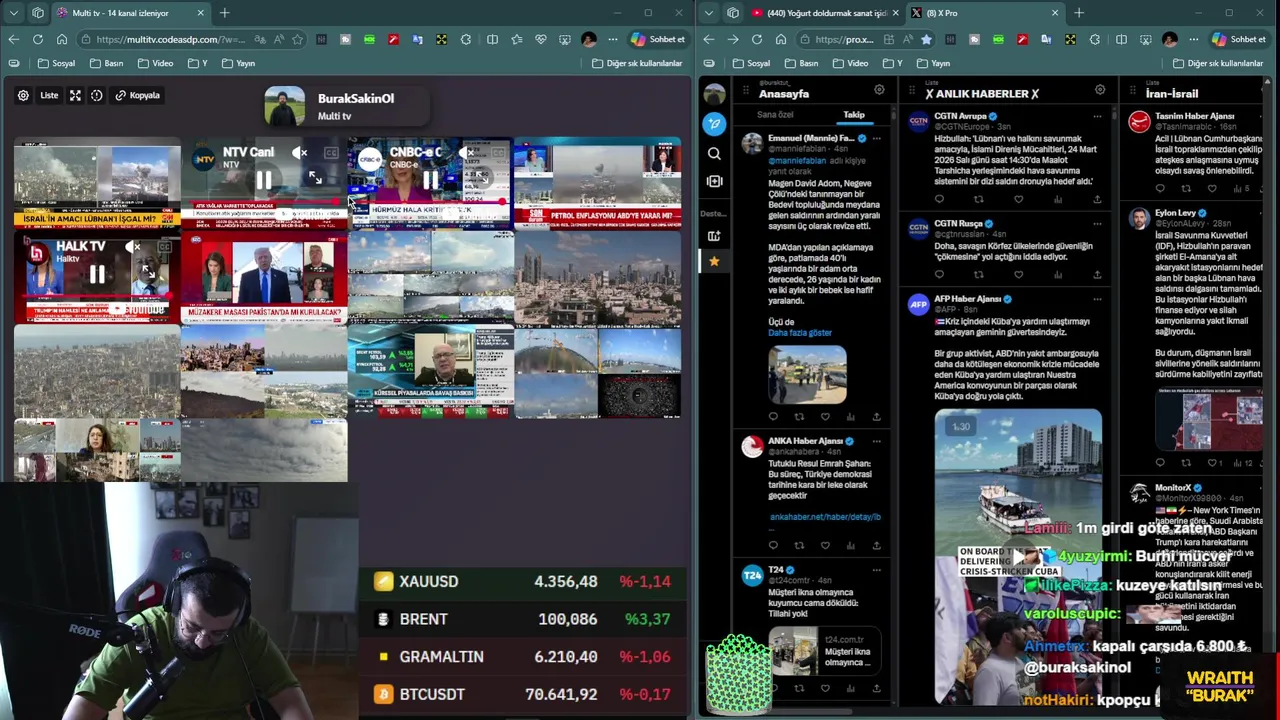Expand the NTV stream to fullscreen
This screenshot has width=1280, height=720.
coord(315,177)
